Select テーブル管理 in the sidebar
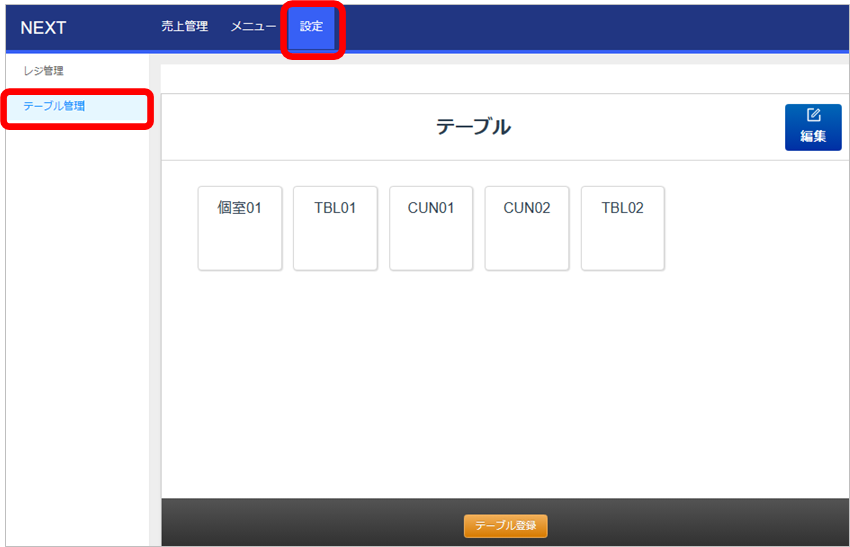Image resolution: width=850 pixels, height=547 pixels. click(x=54, y=106)
